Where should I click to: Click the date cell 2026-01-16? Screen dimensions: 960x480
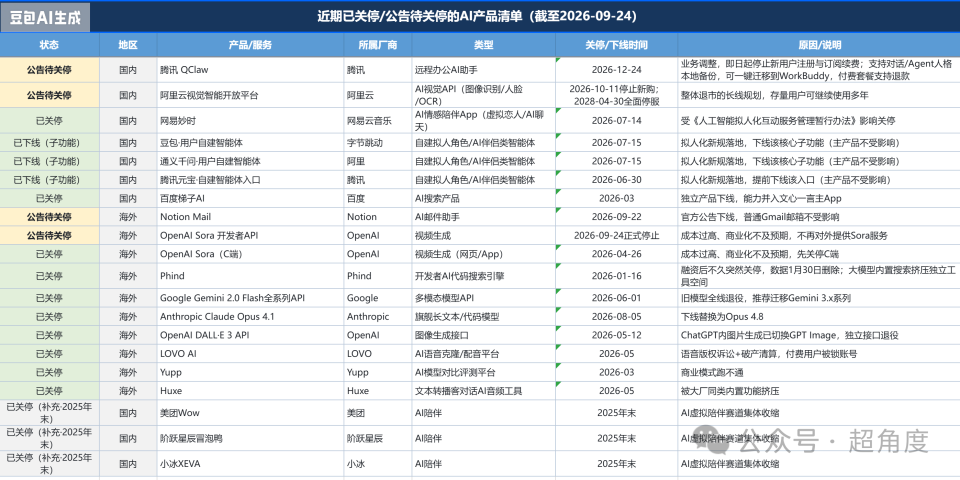click(x=617, y=276)
